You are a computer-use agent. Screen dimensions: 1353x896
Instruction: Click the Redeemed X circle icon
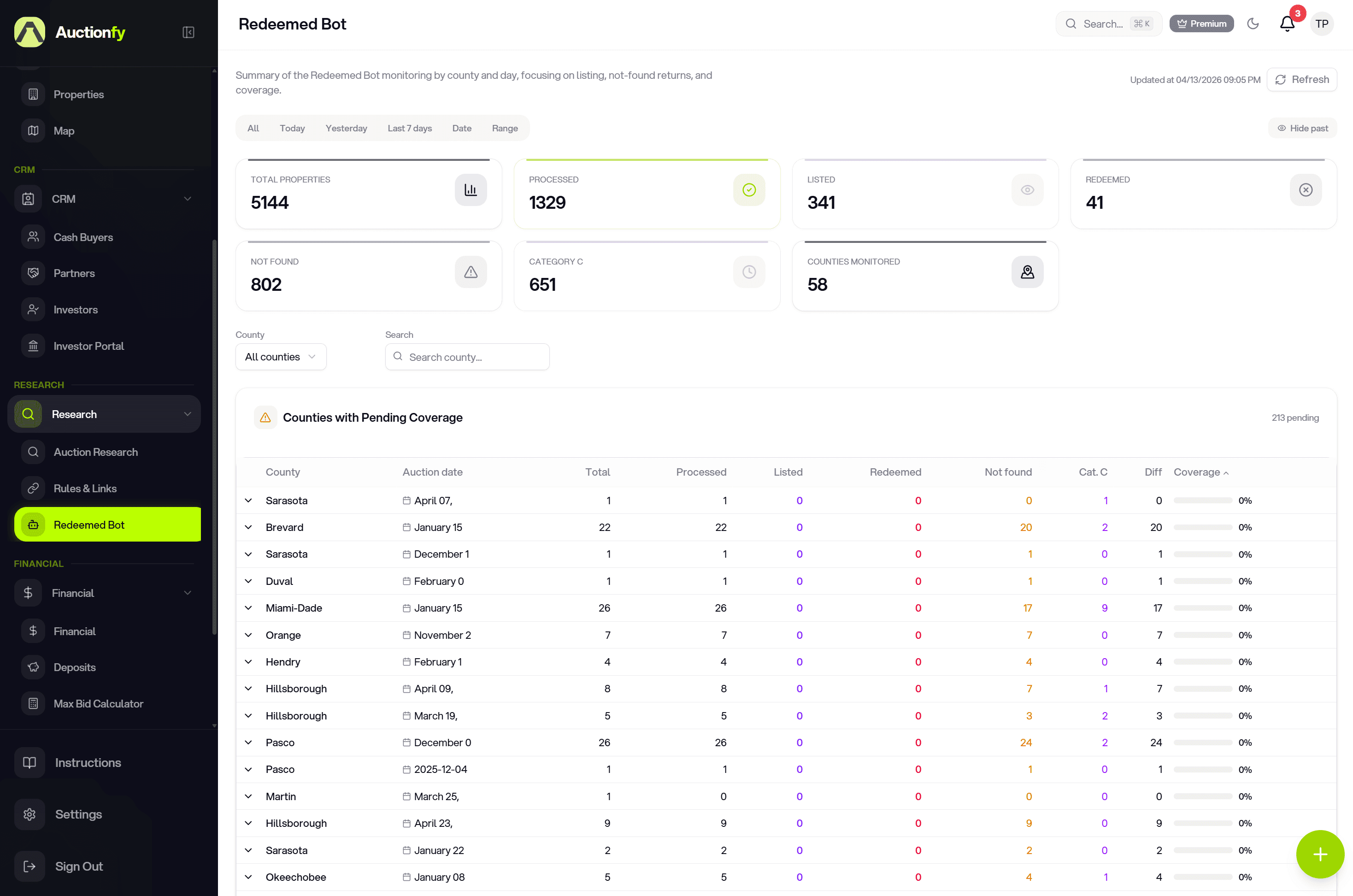tap(1305, 190)
